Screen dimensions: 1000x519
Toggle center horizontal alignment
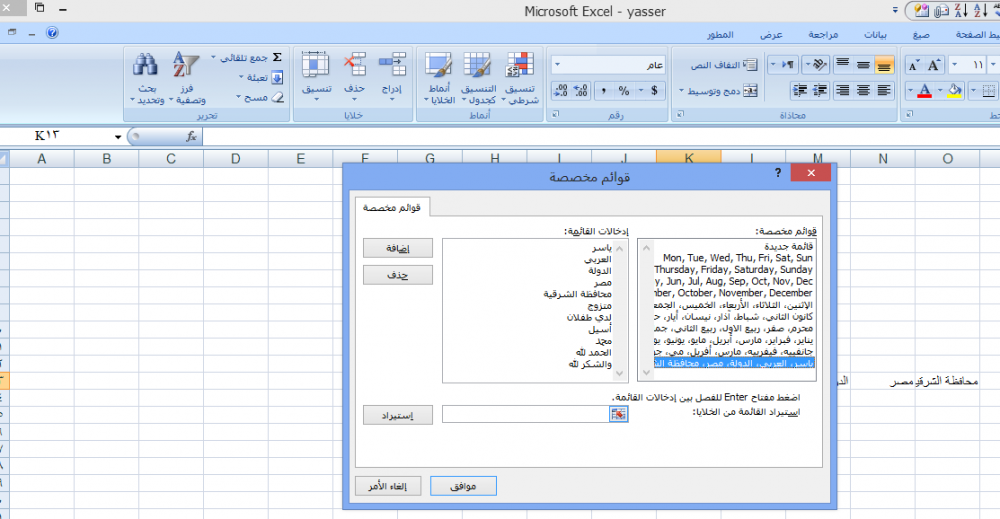(863, 91)
